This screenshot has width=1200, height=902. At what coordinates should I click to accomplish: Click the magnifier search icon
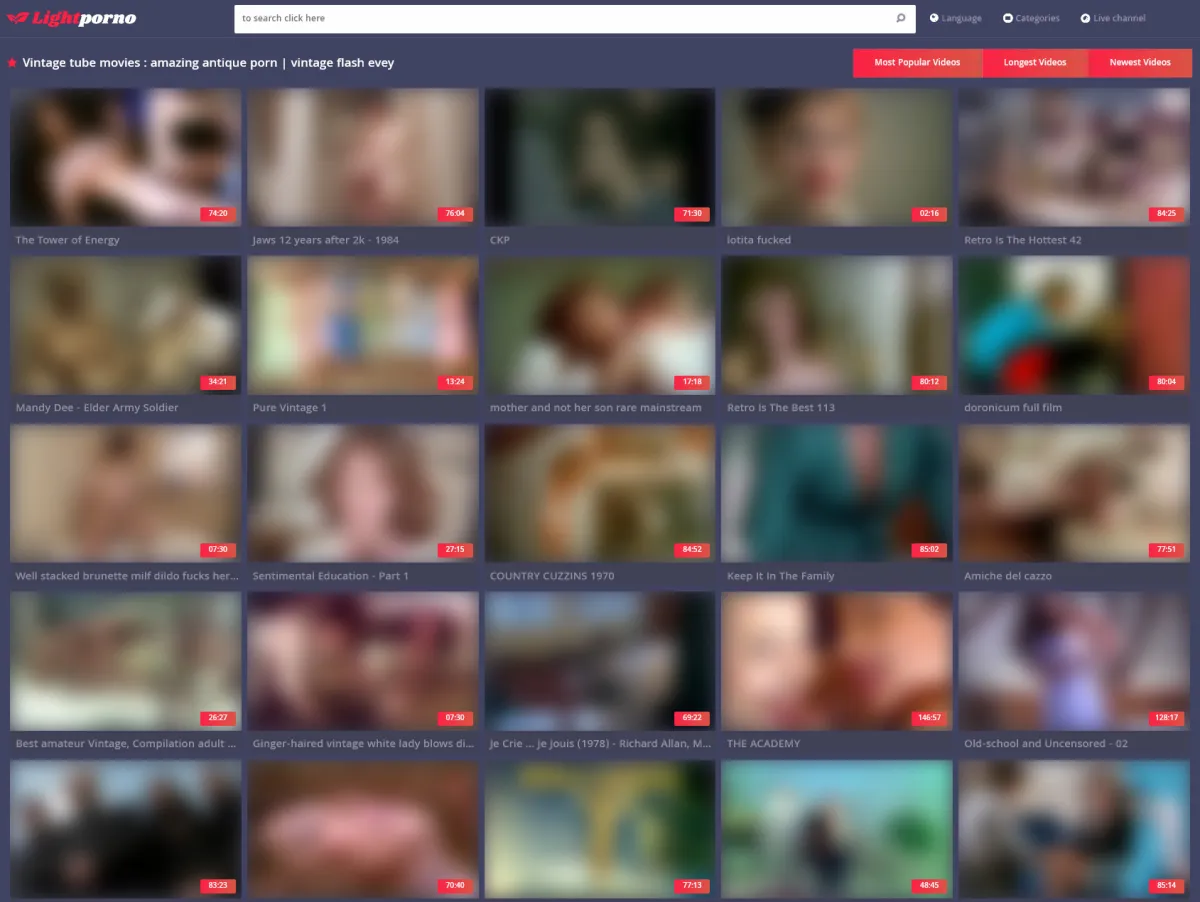(900, 18)
